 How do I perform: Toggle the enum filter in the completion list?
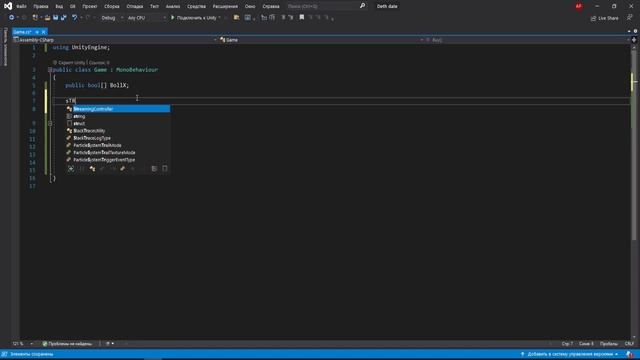click(122, 169)
